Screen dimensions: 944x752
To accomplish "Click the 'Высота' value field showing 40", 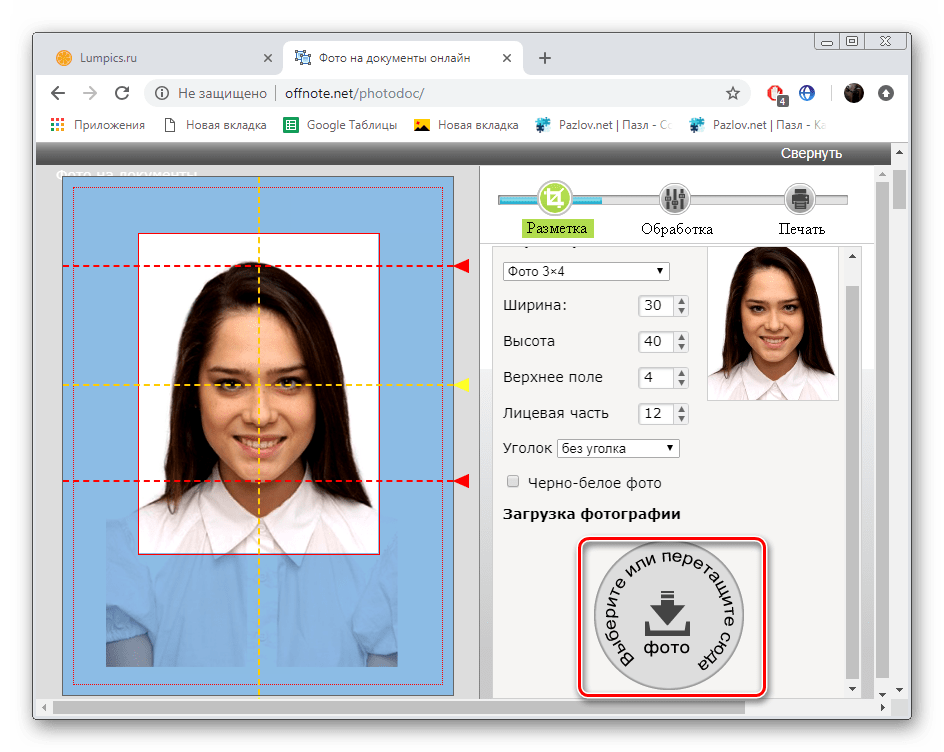I will 656,341.
